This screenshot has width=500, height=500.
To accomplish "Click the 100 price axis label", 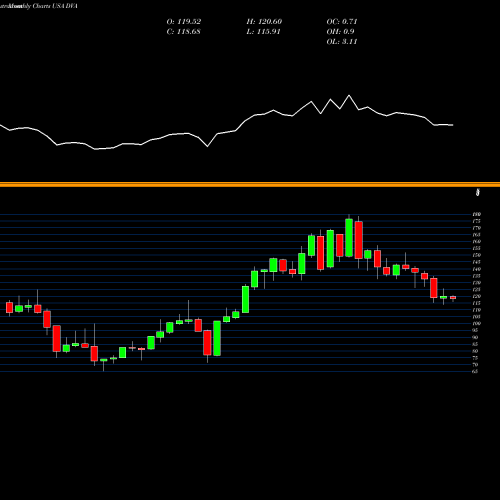I will tap(476, 323).
